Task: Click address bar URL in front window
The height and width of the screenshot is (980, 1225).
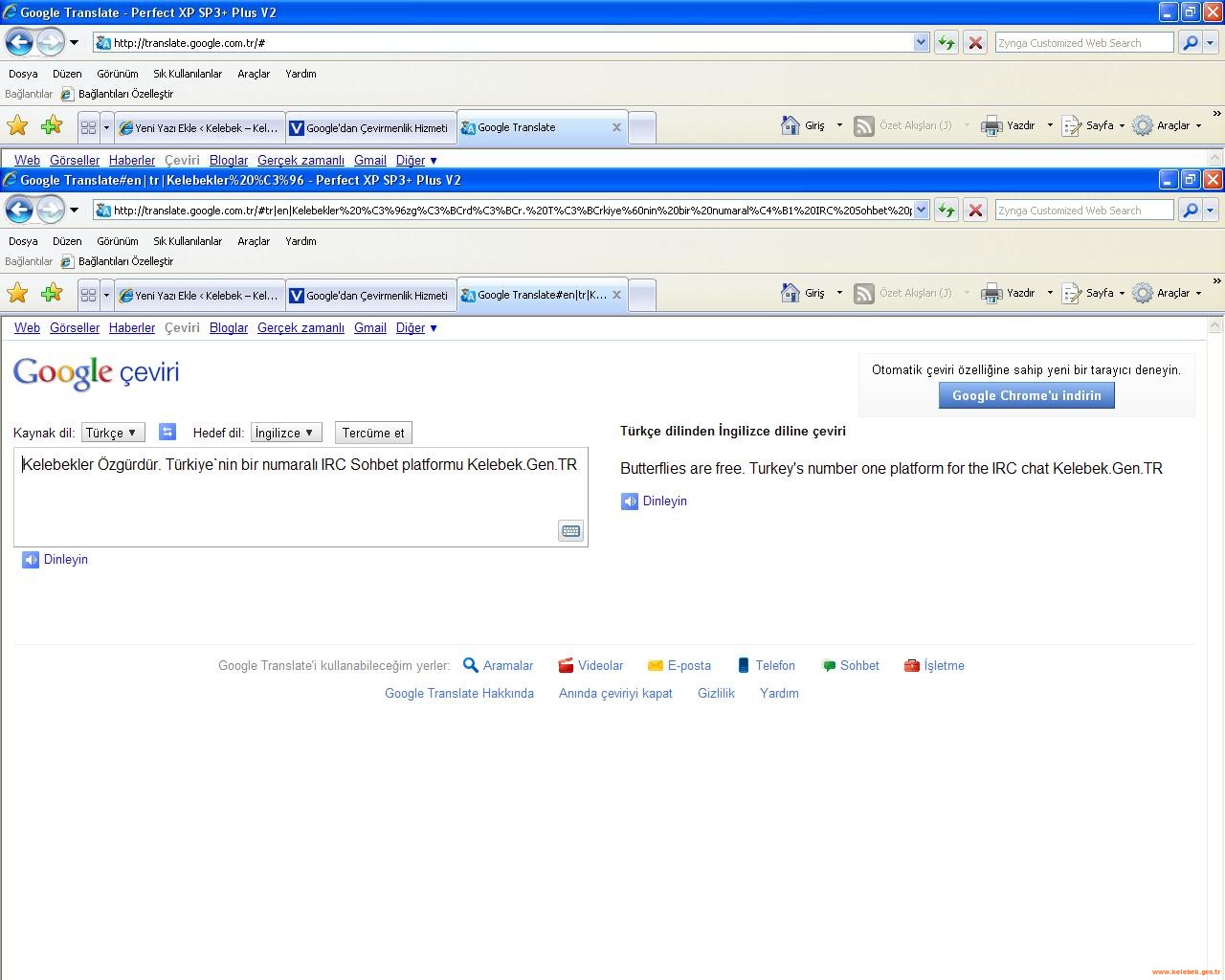Action: 512,211
